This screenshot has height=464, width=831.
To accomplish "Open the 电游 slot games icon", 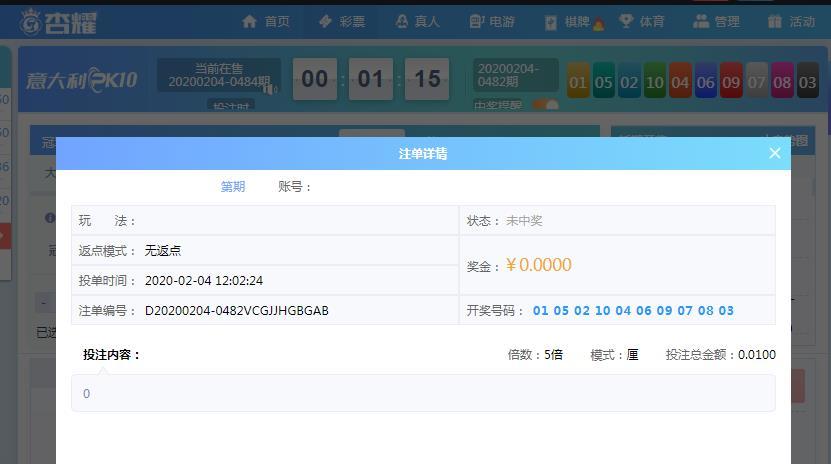I will point(477,21).
